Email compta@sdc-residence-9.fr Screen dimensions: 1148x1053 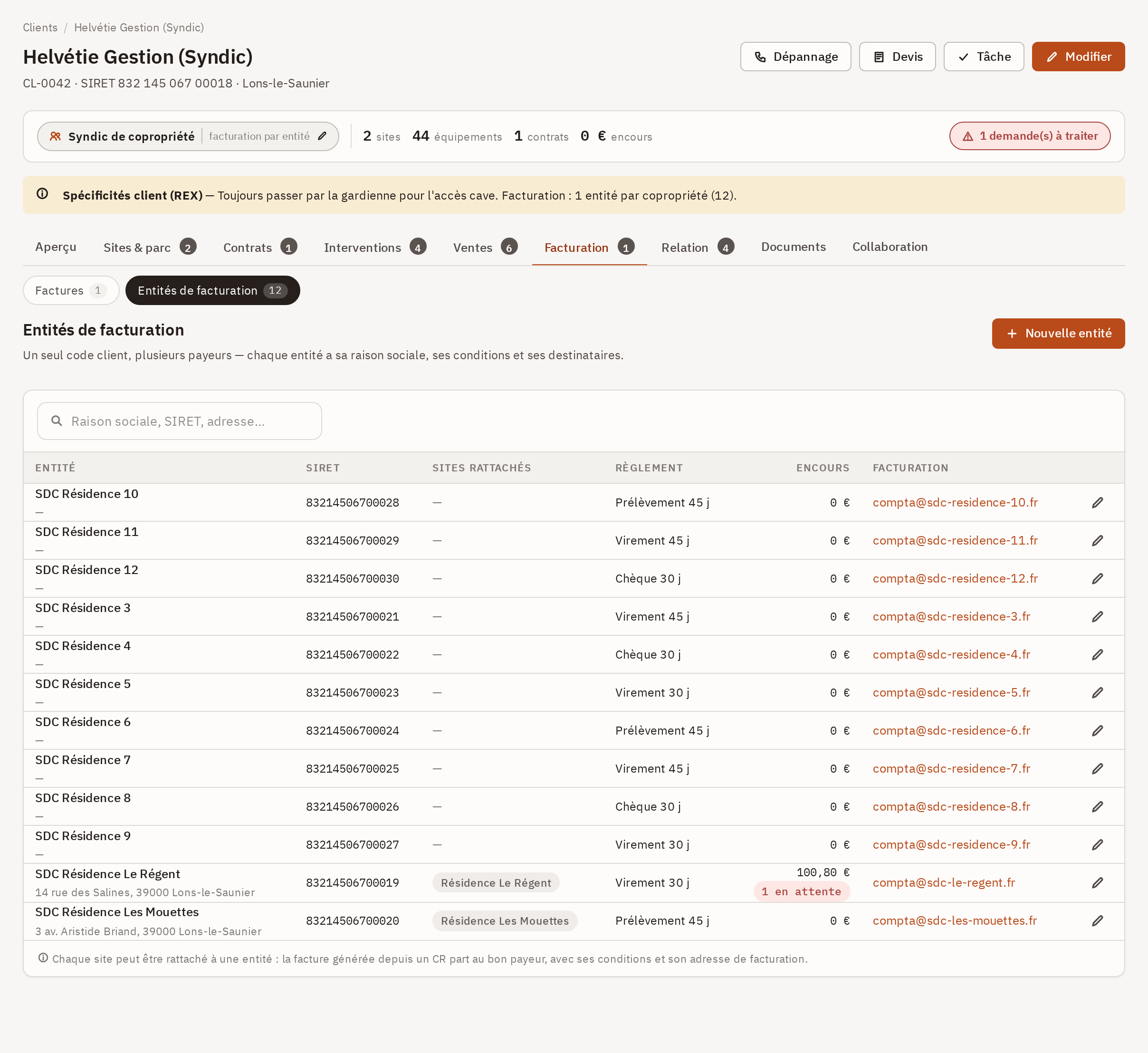[951, 844]
